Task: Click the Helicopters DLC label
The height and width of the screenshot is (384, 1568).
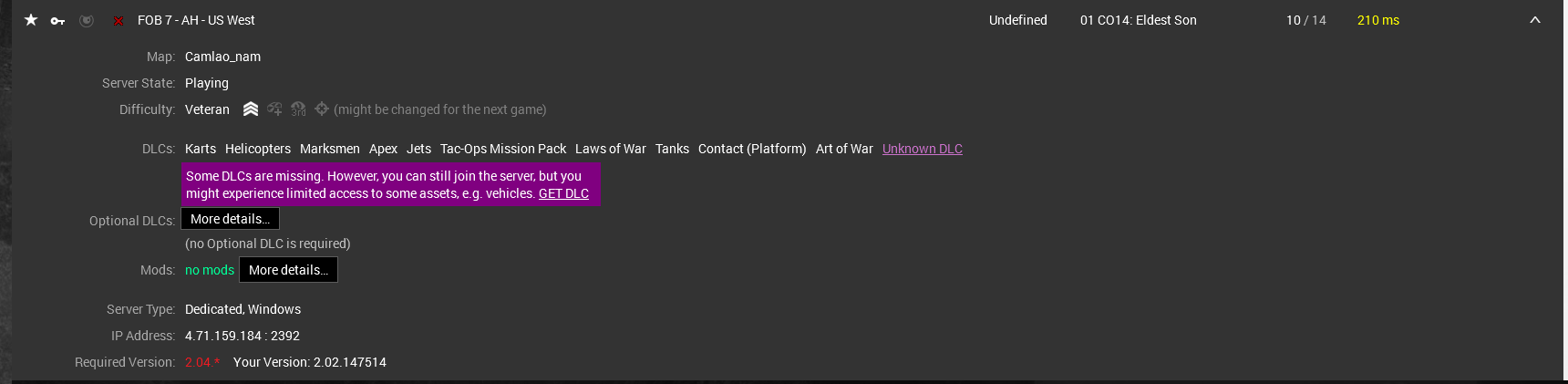Action: (258, 149)
